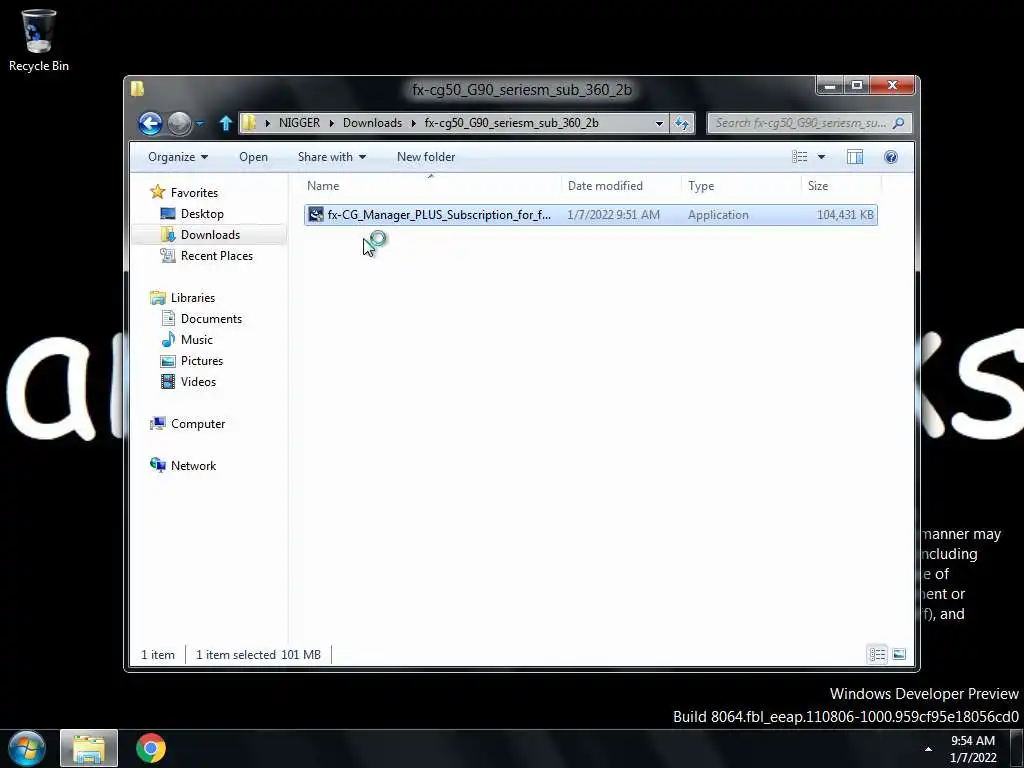This screenshot has height=768, width=1024.
Task: Expand the arrow after Downloads breadcrumb
Action: click(x=413, y=123)
